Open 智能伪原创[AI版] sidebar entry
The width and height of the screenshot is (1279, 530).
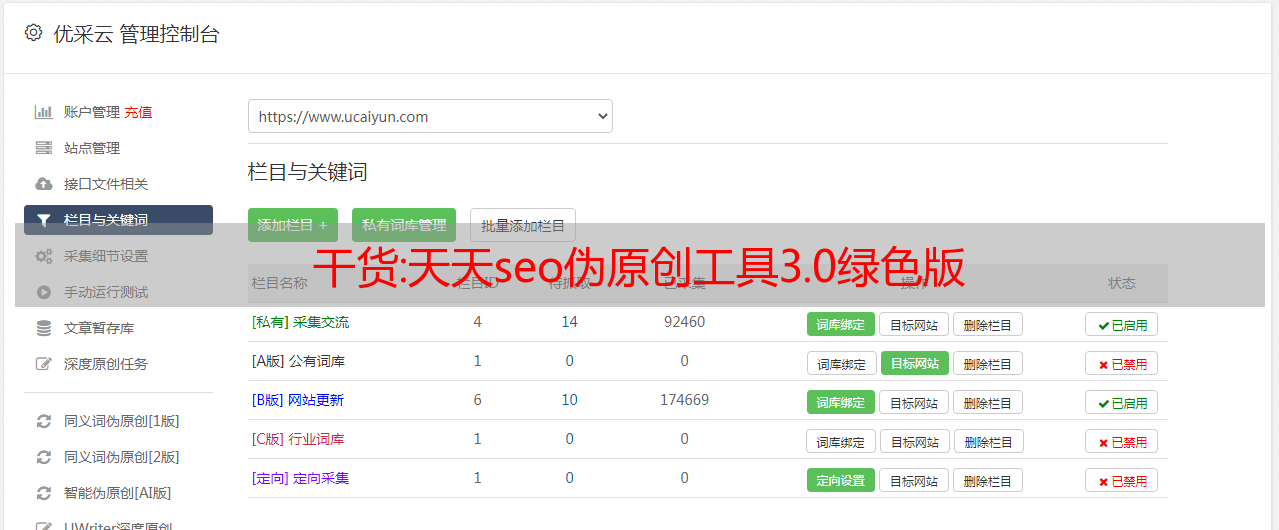pyautogui.click(x=118, y=493)
